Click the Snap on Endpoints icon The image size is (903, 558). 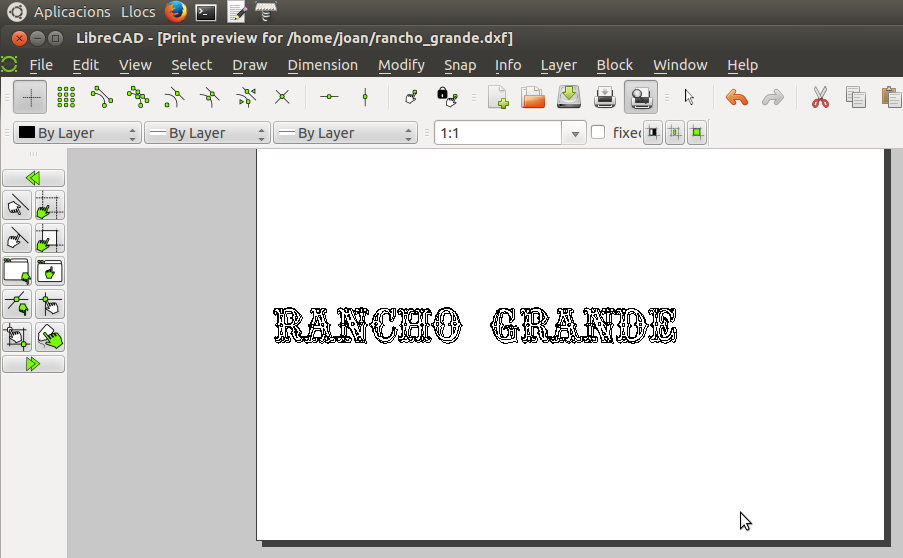(102, 97)
